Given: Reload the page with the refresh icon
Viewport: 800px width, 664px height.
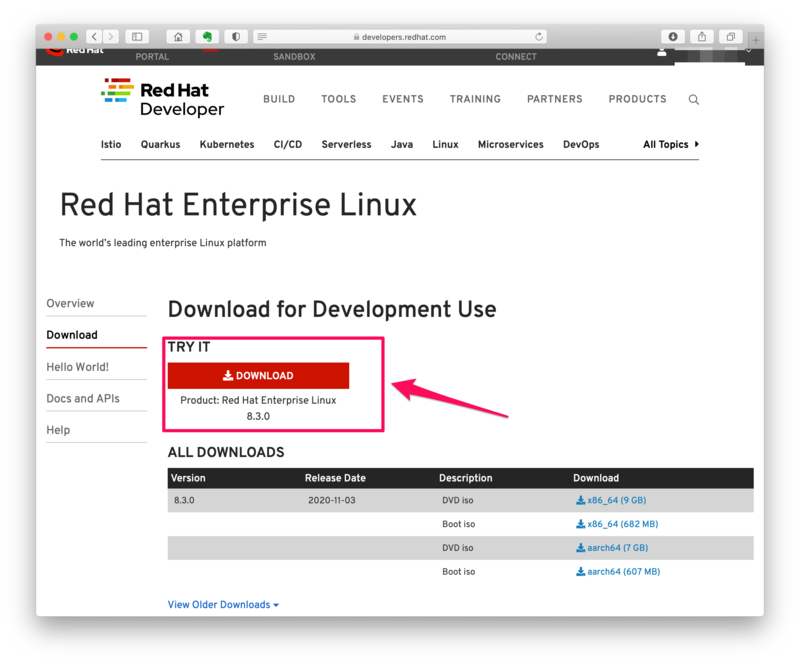Looking at the screenshot, I should coord(539,36).
